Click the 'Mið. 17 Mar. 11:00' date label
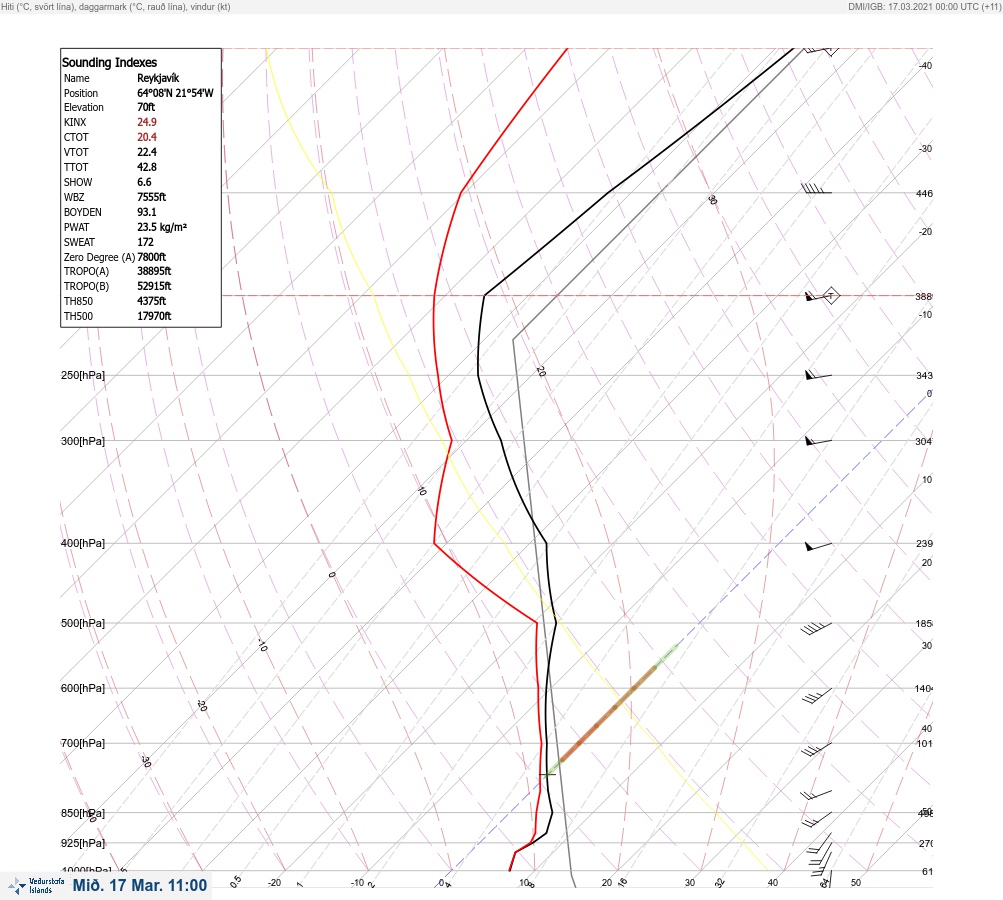The image size is (1003, 900). 139,885
